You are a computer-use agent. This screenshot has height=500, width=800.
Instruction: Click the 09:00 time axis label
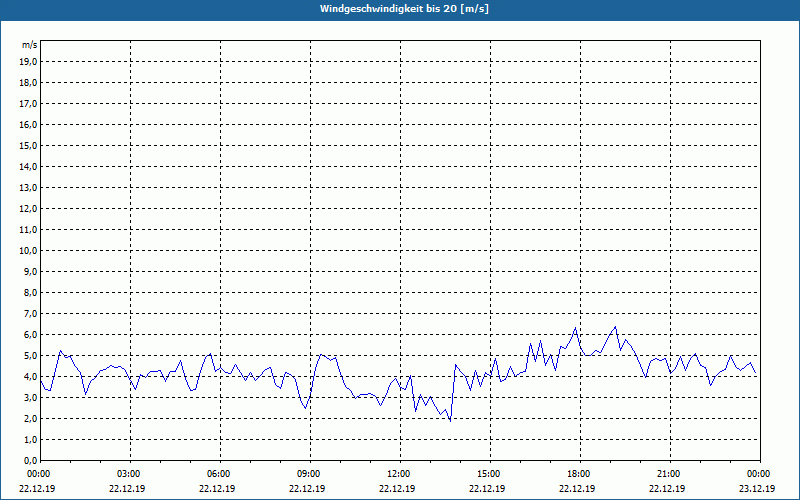[x=309, y=474]
